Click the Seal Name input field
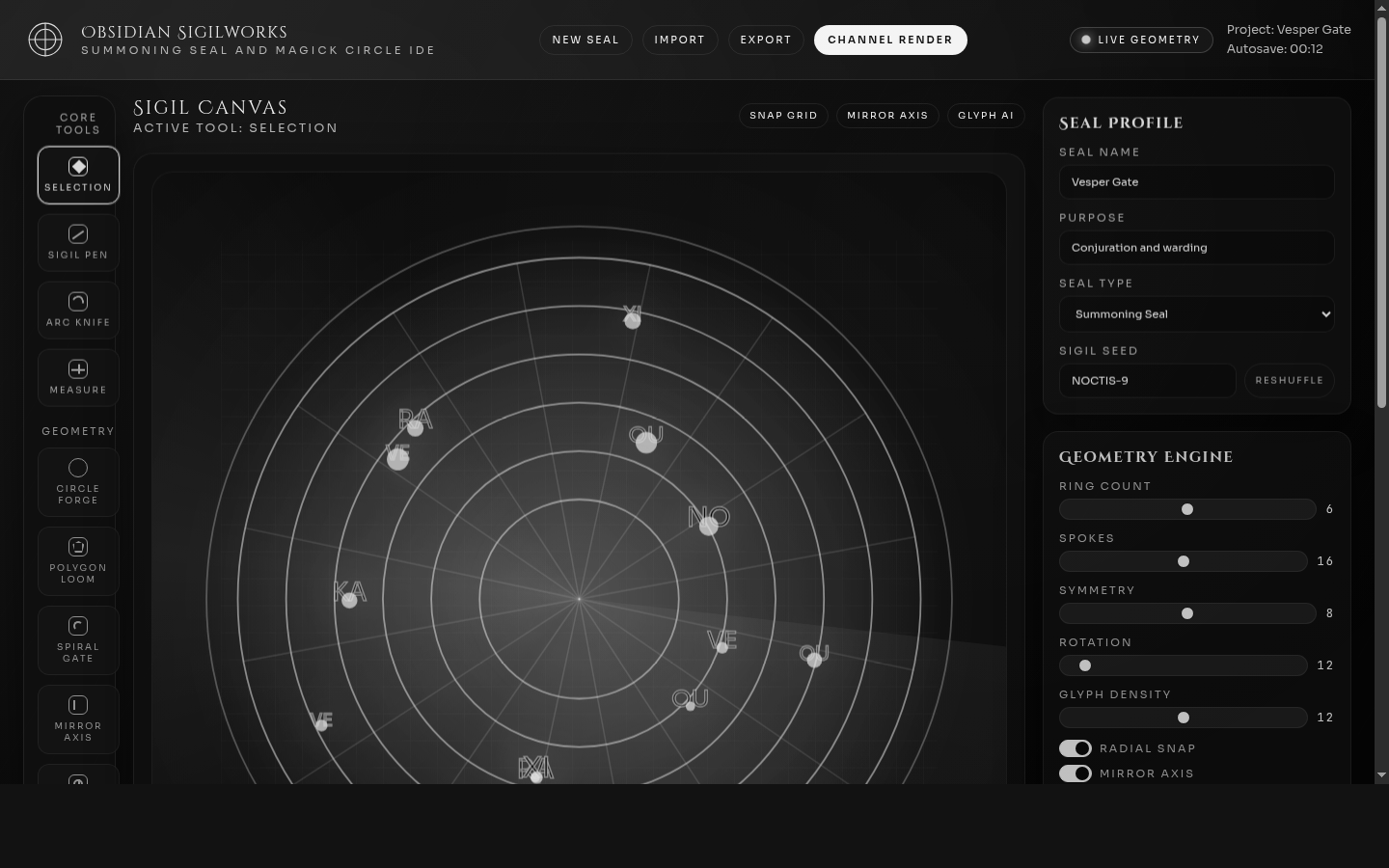Viewport: 1389px width, 868px height. coord(1196,182)
